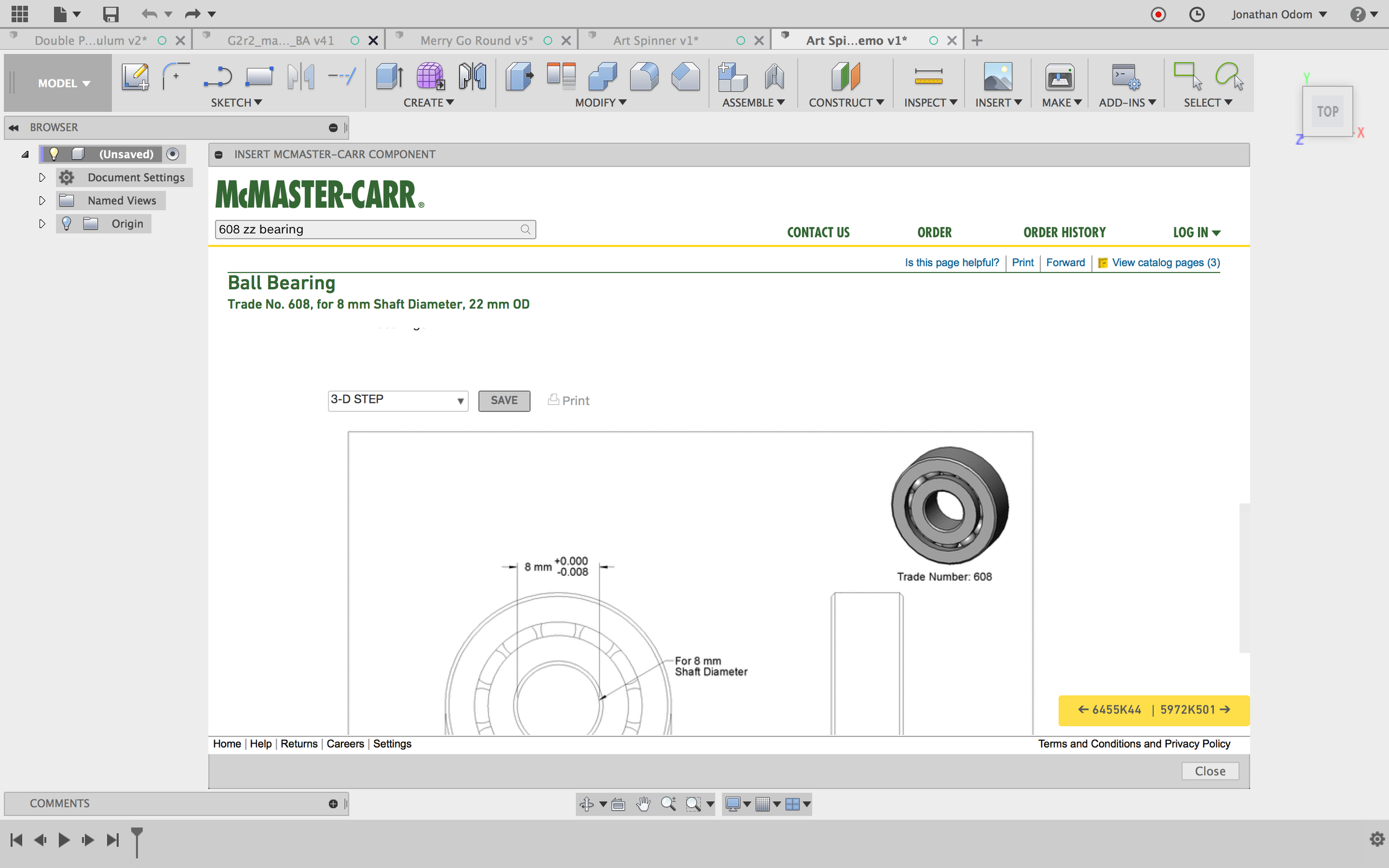Toggle lightbulb on Unsaved root component

[x=54, y=154]
